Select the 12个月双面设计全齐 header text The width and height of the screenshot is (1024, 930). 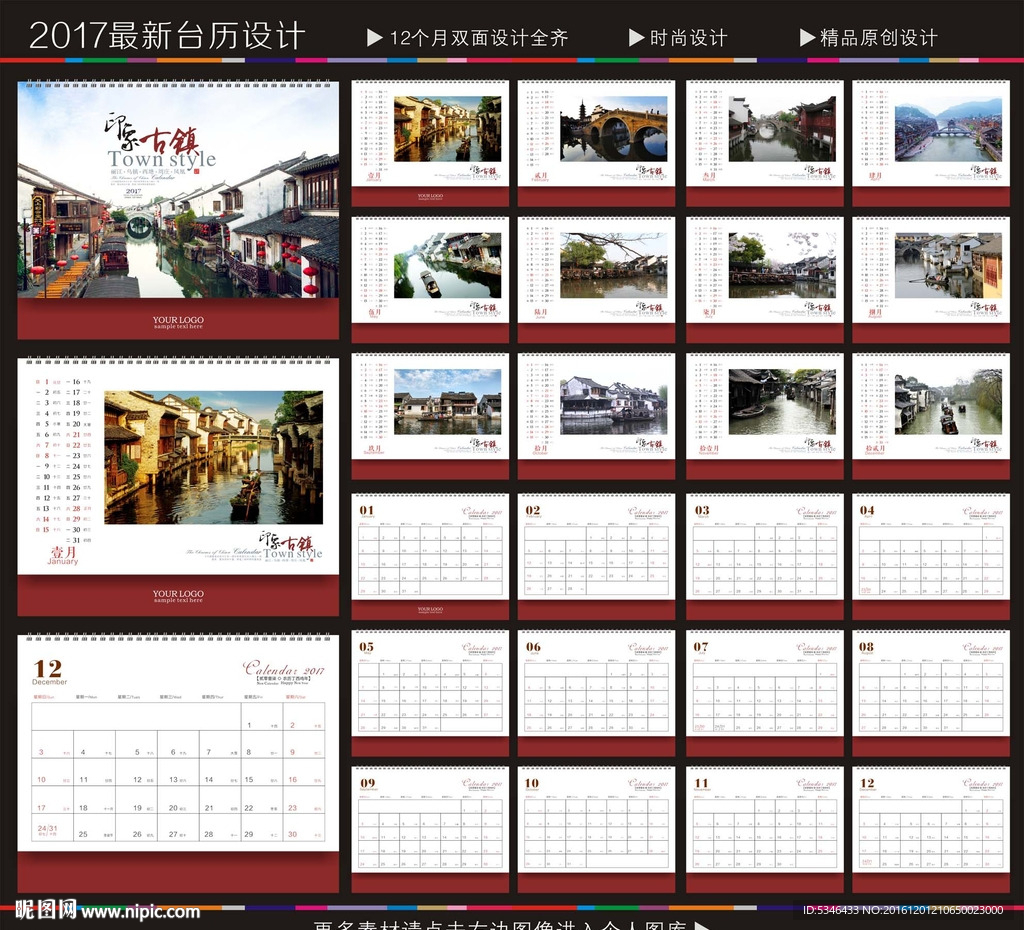pos(479,38)
